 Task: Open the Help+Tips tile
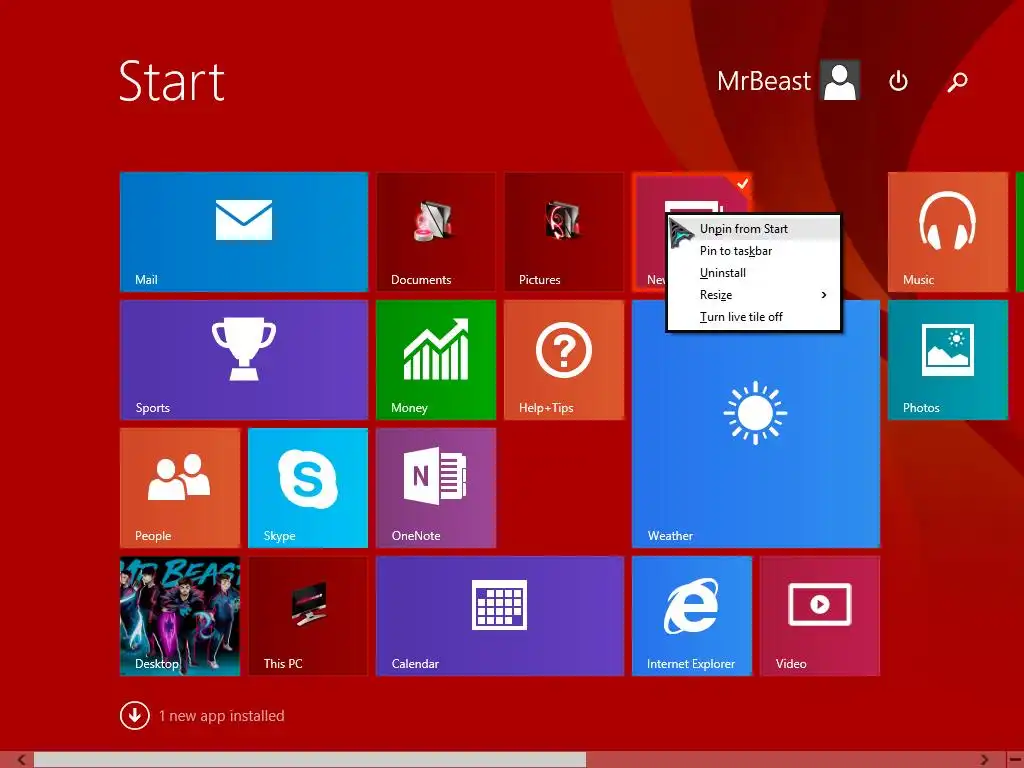click(564, 360)
